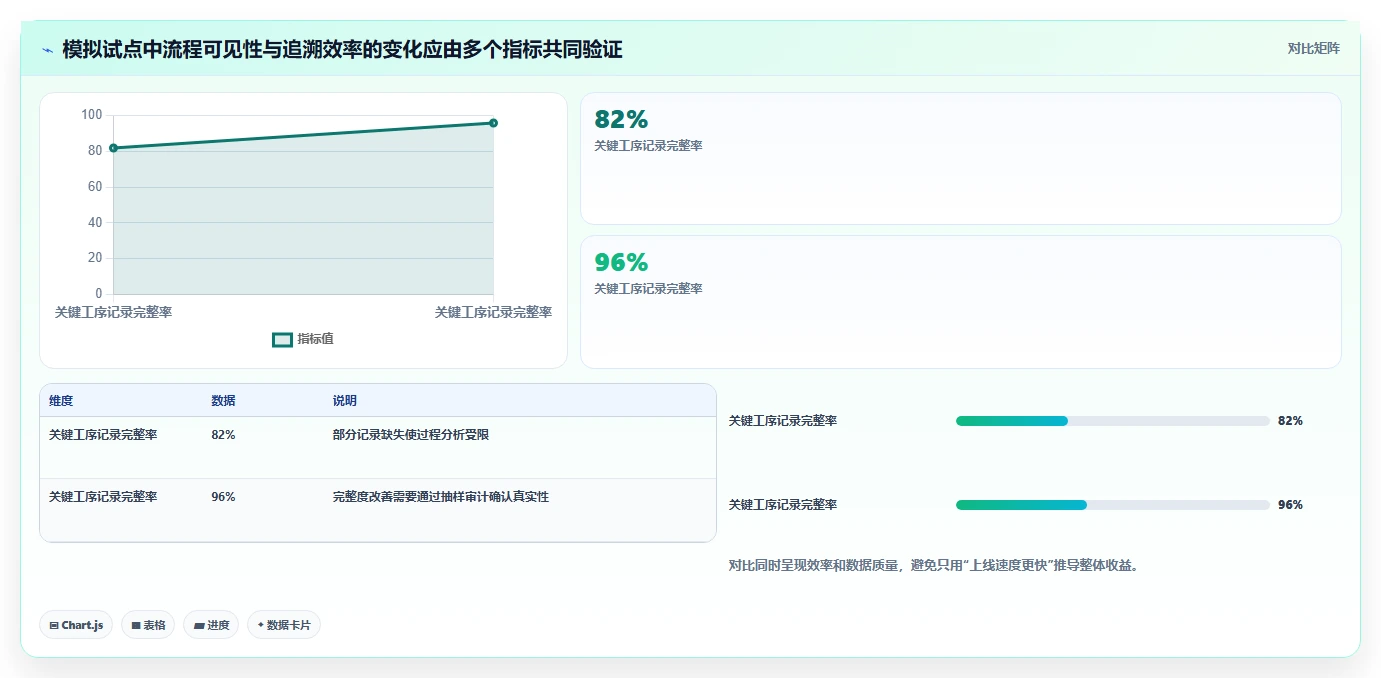Viewport: 1381px width, 678px height.
Task: Click the "进度" tag chip
Action: 211,625
